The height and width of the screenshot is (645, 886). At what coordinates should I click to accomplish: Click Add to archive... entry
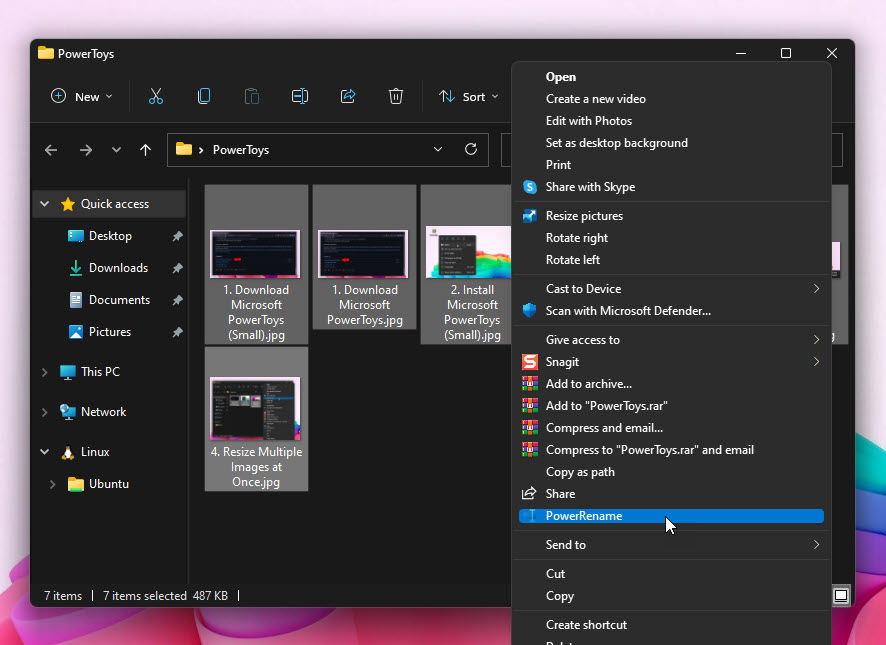671,384
